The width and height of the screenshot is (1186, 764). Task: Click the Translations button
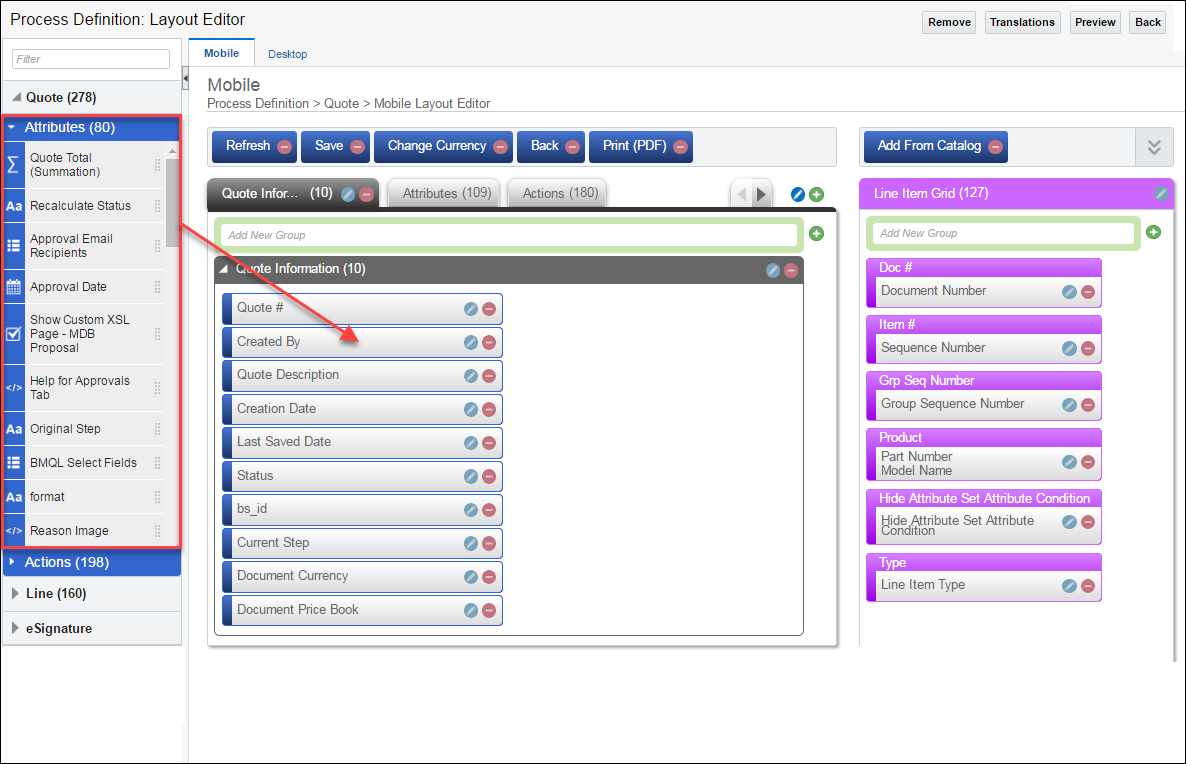pos(1022,22)
